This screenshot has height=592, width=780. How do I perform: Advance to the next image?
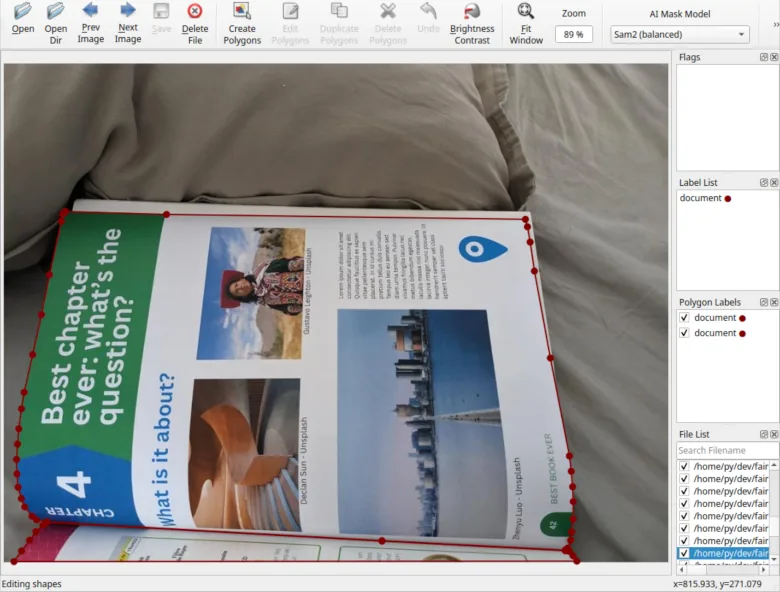coord(128,12)
